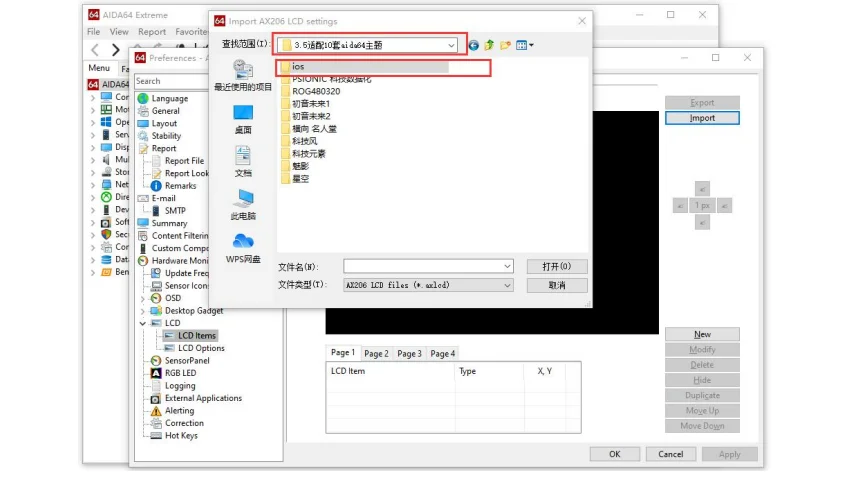Select the 魅影 folder

coord(295,166)
